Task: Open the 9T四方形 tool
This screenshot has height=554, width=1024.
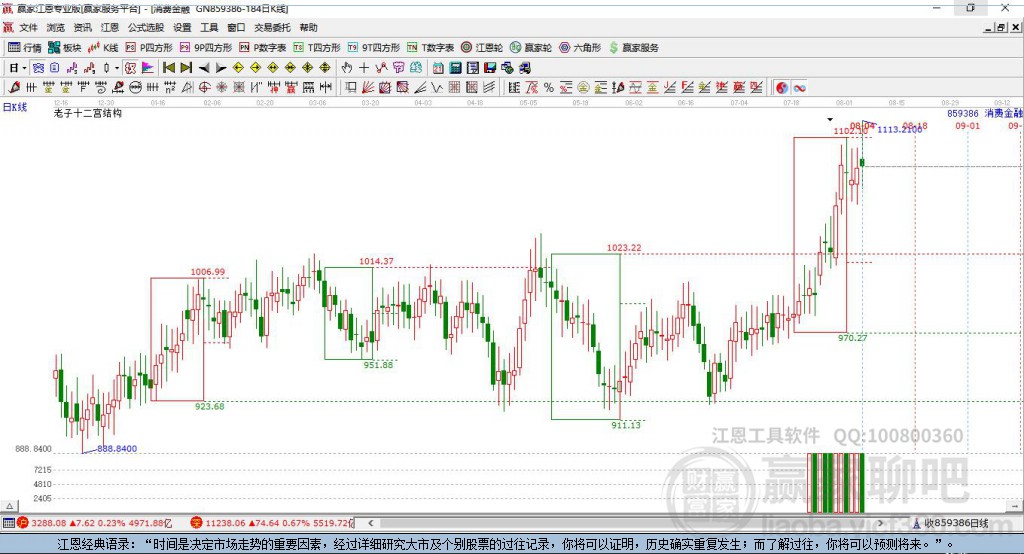Action: tap(374, 48)
